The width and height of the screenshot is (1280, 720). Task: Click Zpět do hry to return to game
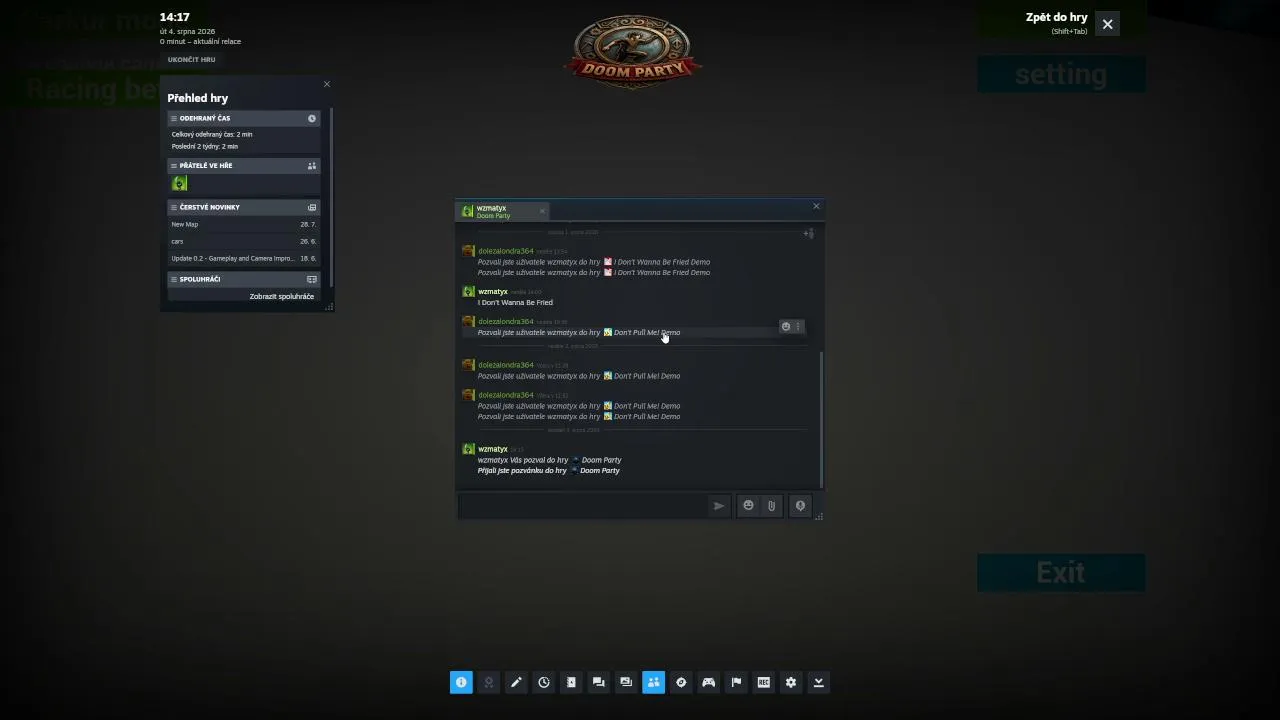pos(1056,17)
